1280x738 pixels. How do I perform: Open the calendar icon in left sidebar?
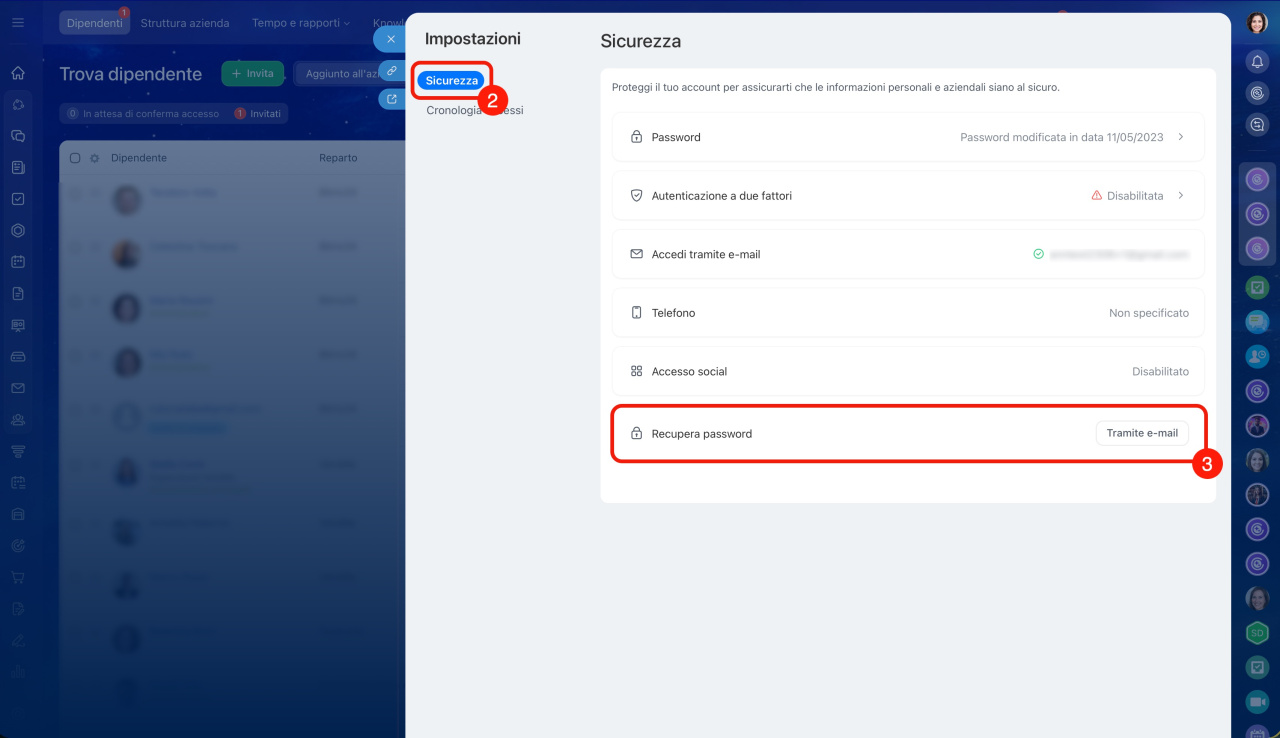coord(18,262)
